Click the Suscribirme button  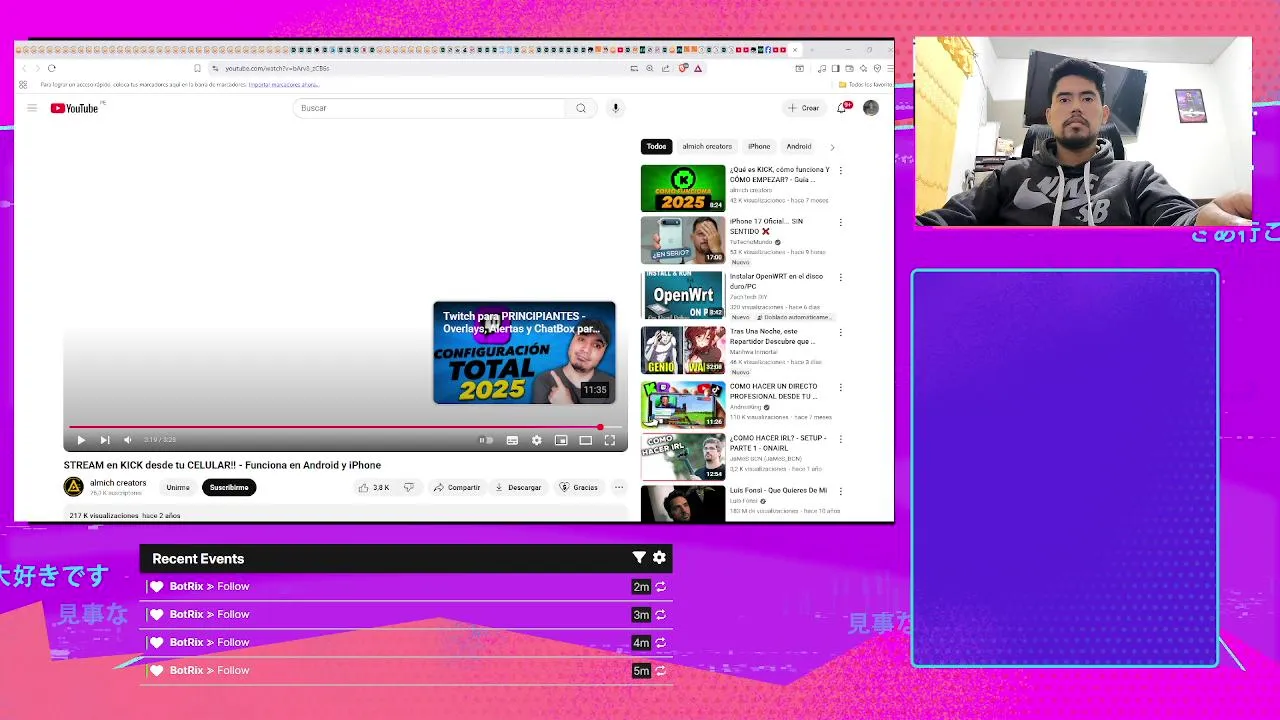tap(229, 488)
